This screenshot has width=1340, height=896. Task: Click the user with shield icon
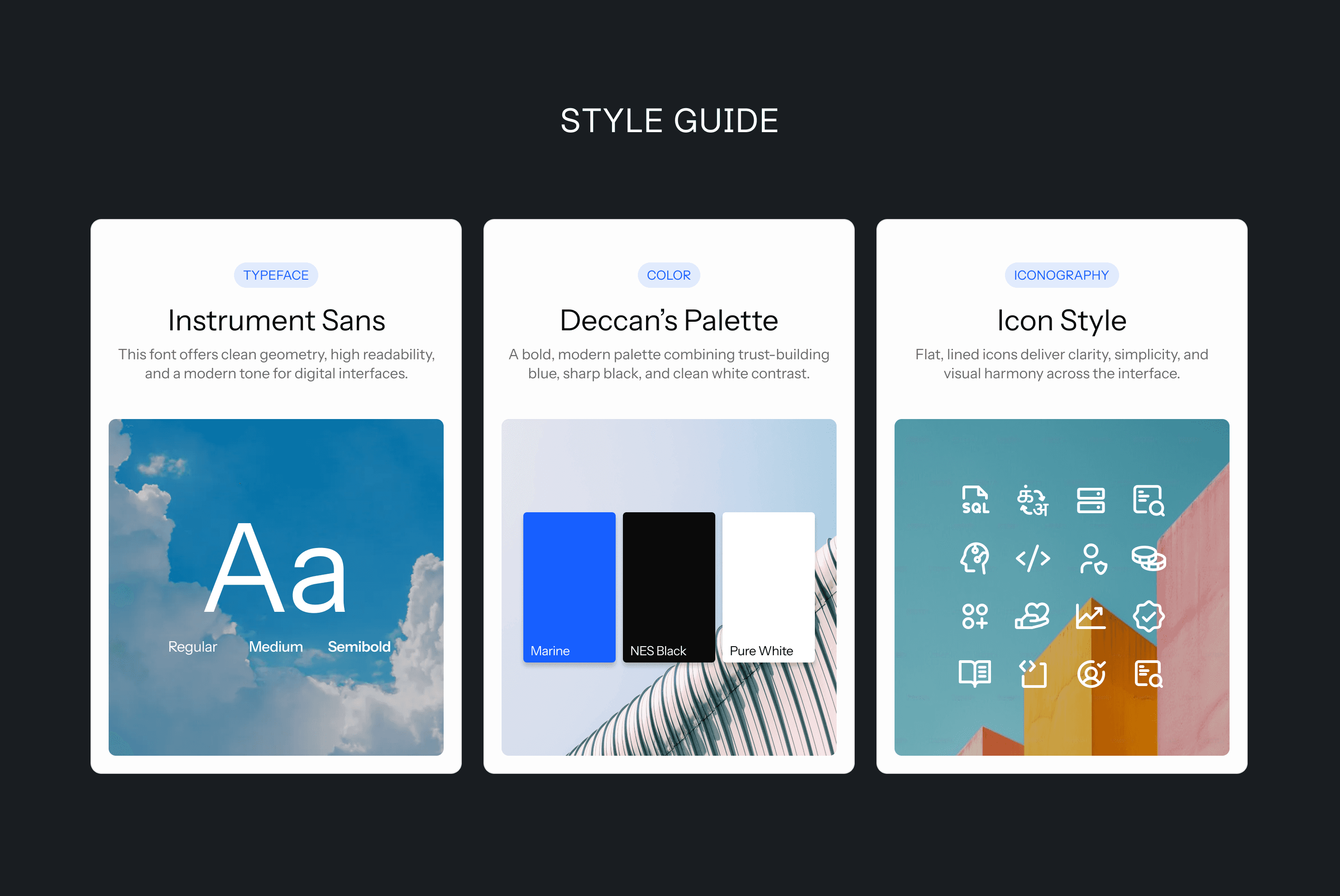(x=1092, y=558)
